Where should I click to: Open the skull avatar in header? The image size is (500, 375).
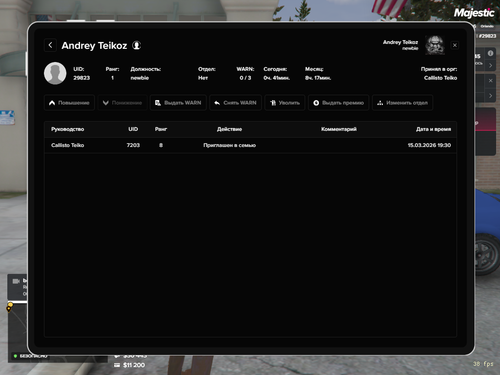435,45
